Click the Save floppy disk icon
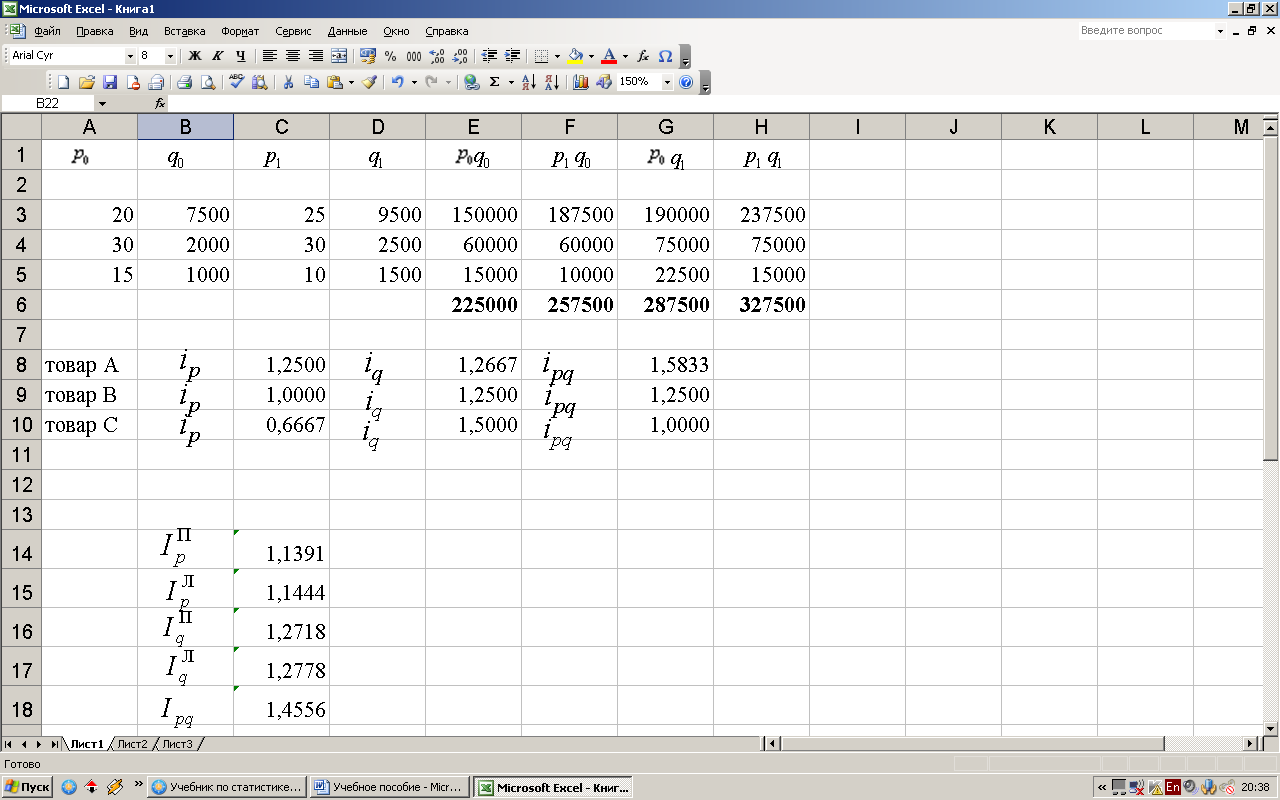 tap(110, 82)
